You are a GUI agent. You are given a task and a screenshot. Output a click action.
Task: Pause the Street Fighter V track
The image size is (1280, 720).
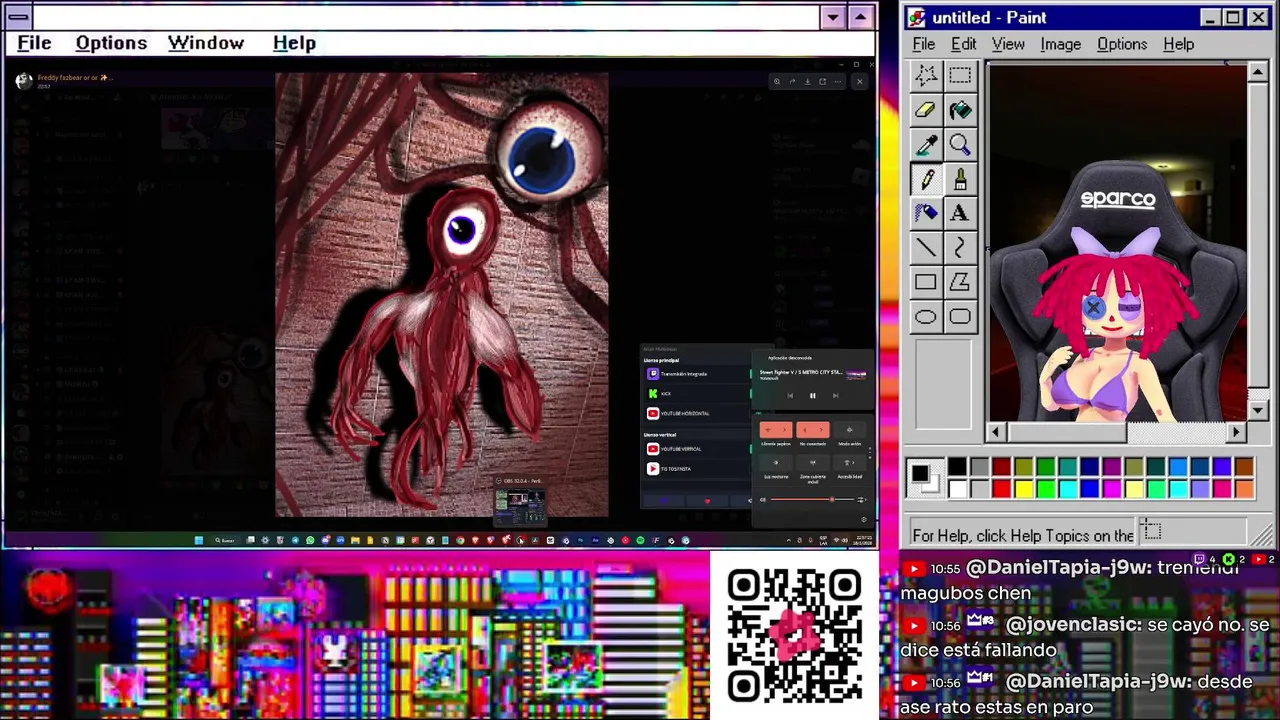tap(813, 396)
